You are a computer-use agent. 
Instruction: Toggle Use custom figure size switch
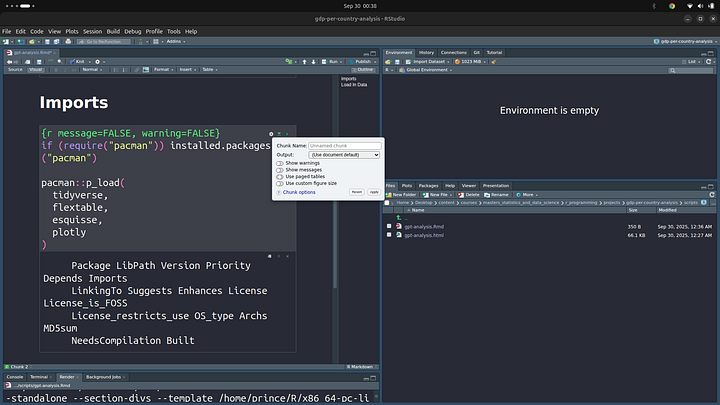pos(280,184)
